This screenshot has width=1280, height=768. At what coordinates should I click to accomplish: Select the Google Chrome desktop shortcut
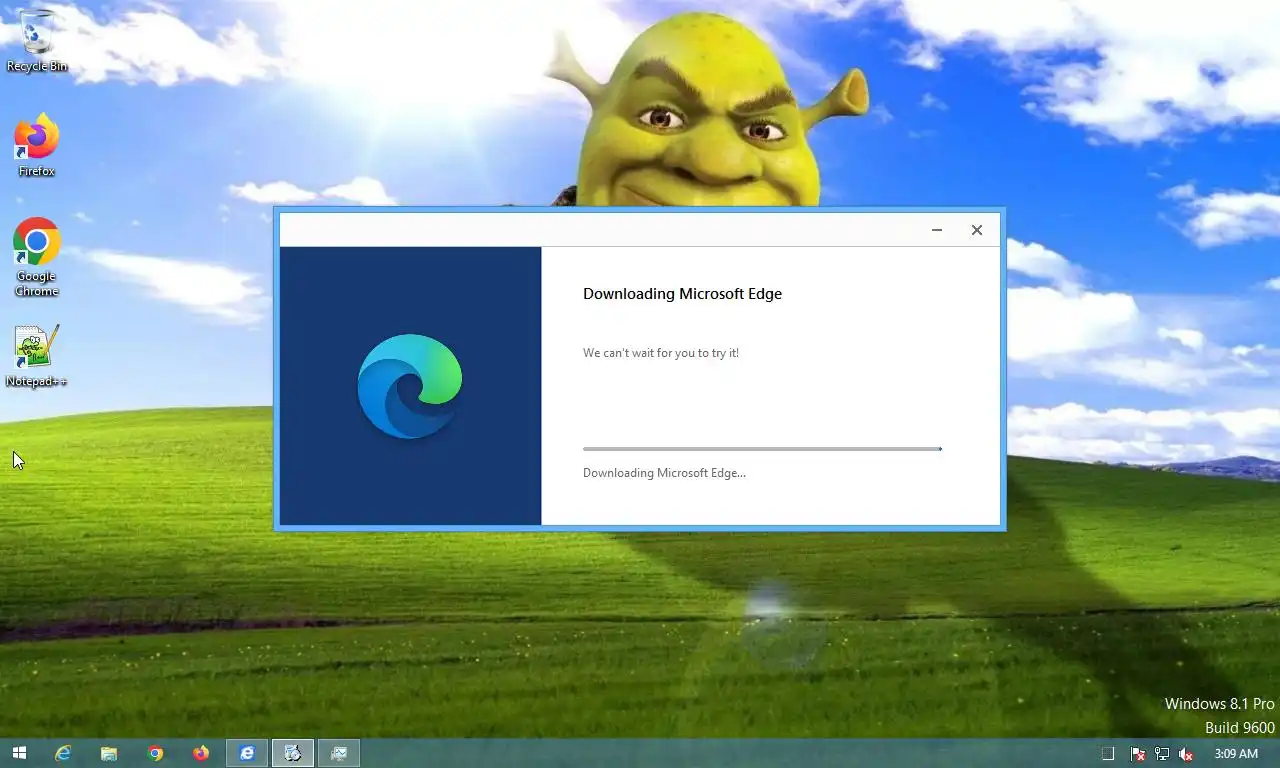(x=37, y=257)
